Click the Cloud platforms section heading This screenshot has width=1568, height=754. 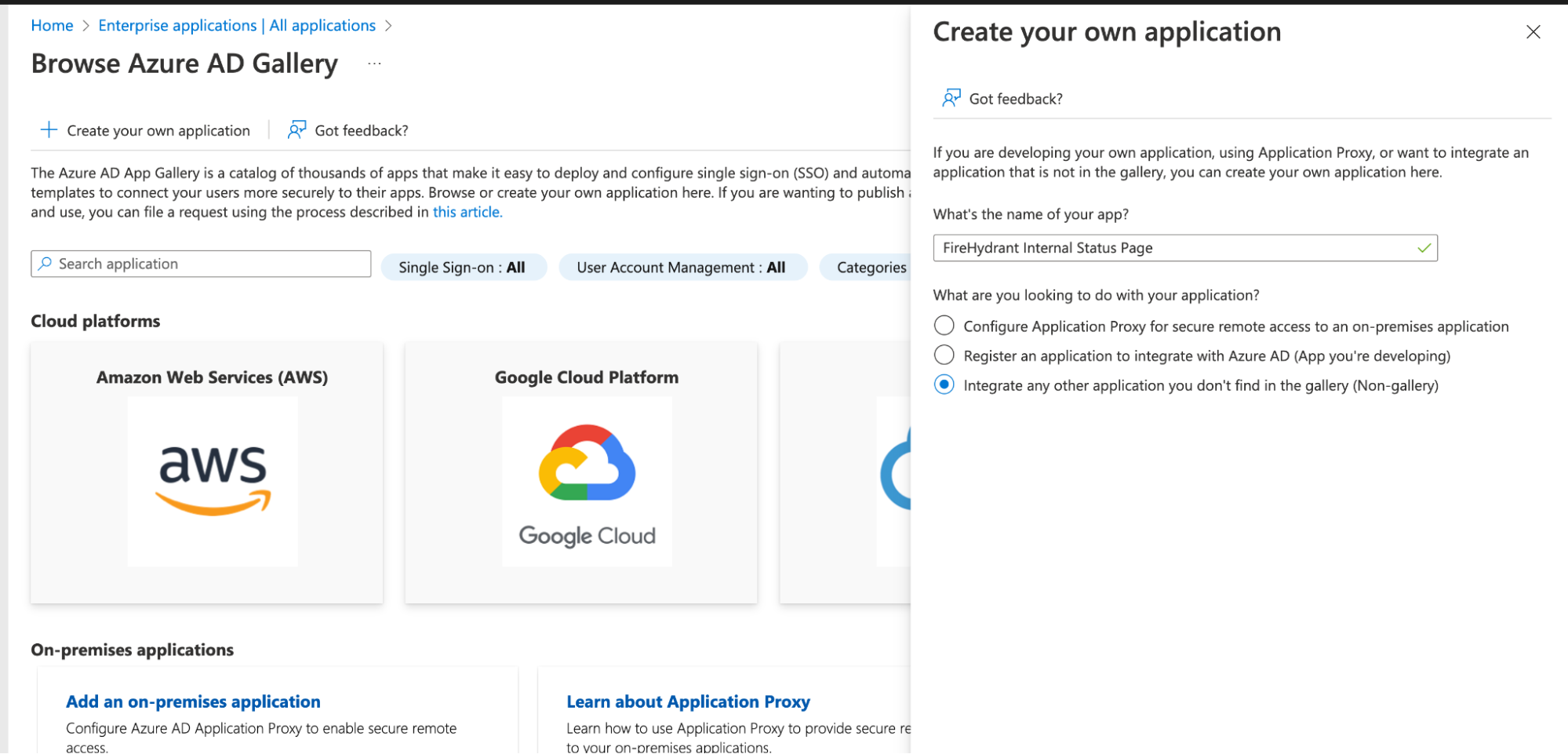click(x=96, y=321)
